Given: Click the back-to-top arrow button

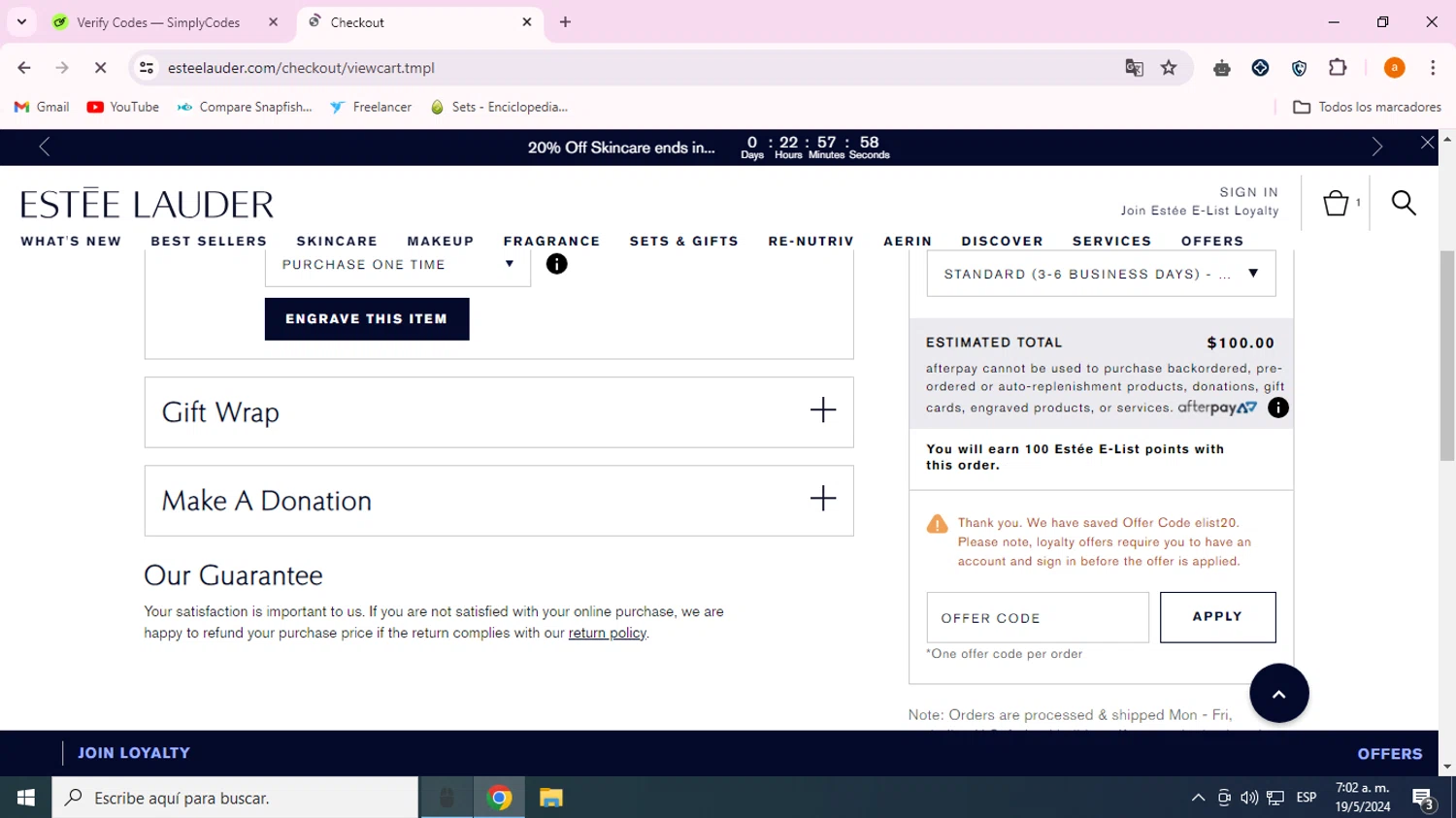Looking at the screenshot, I should point(1278,693).
